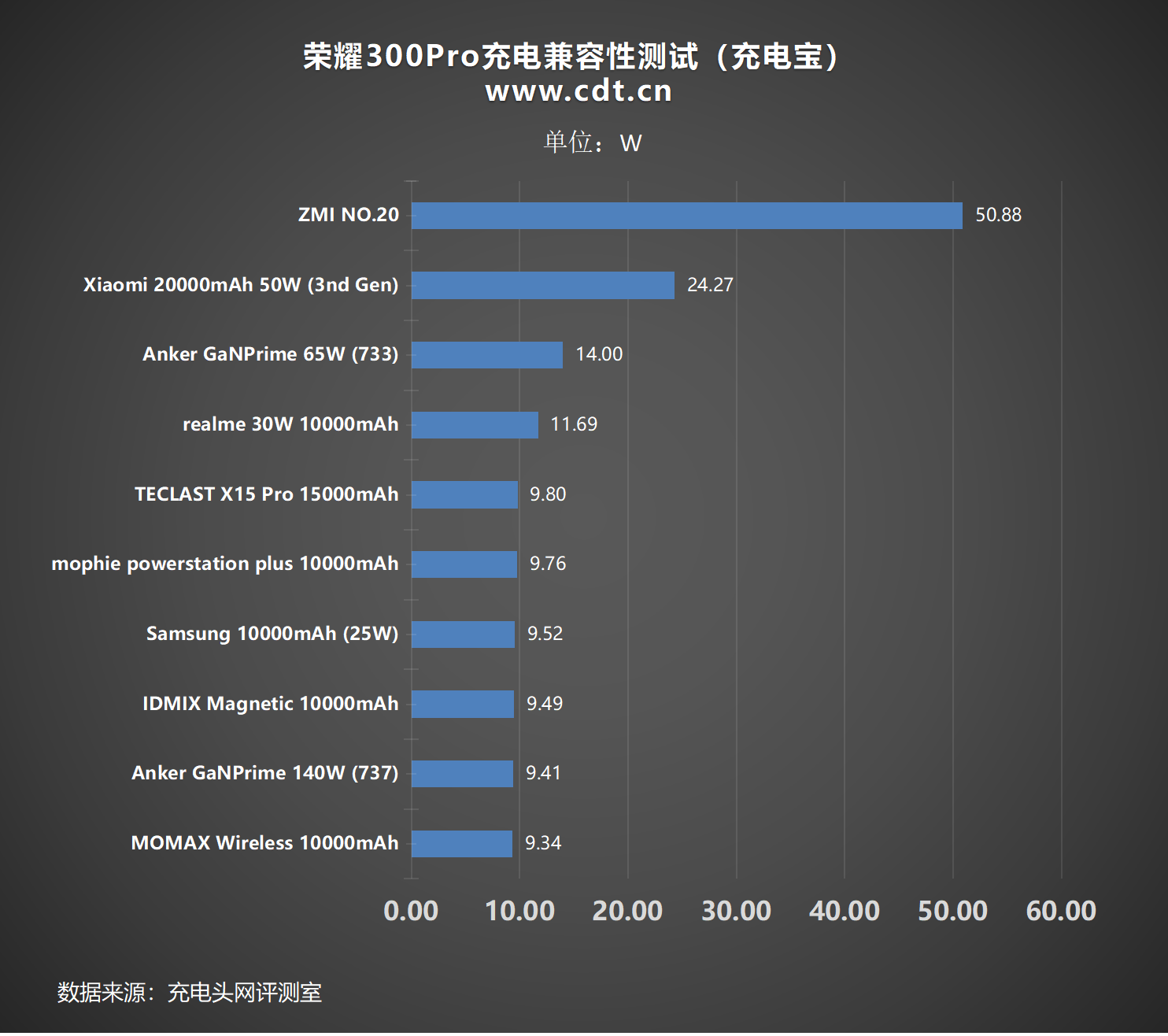Select the Anker GaNPrime 65W (733) label
This screenshot has height=1036, width=1168.
(271, 354)
